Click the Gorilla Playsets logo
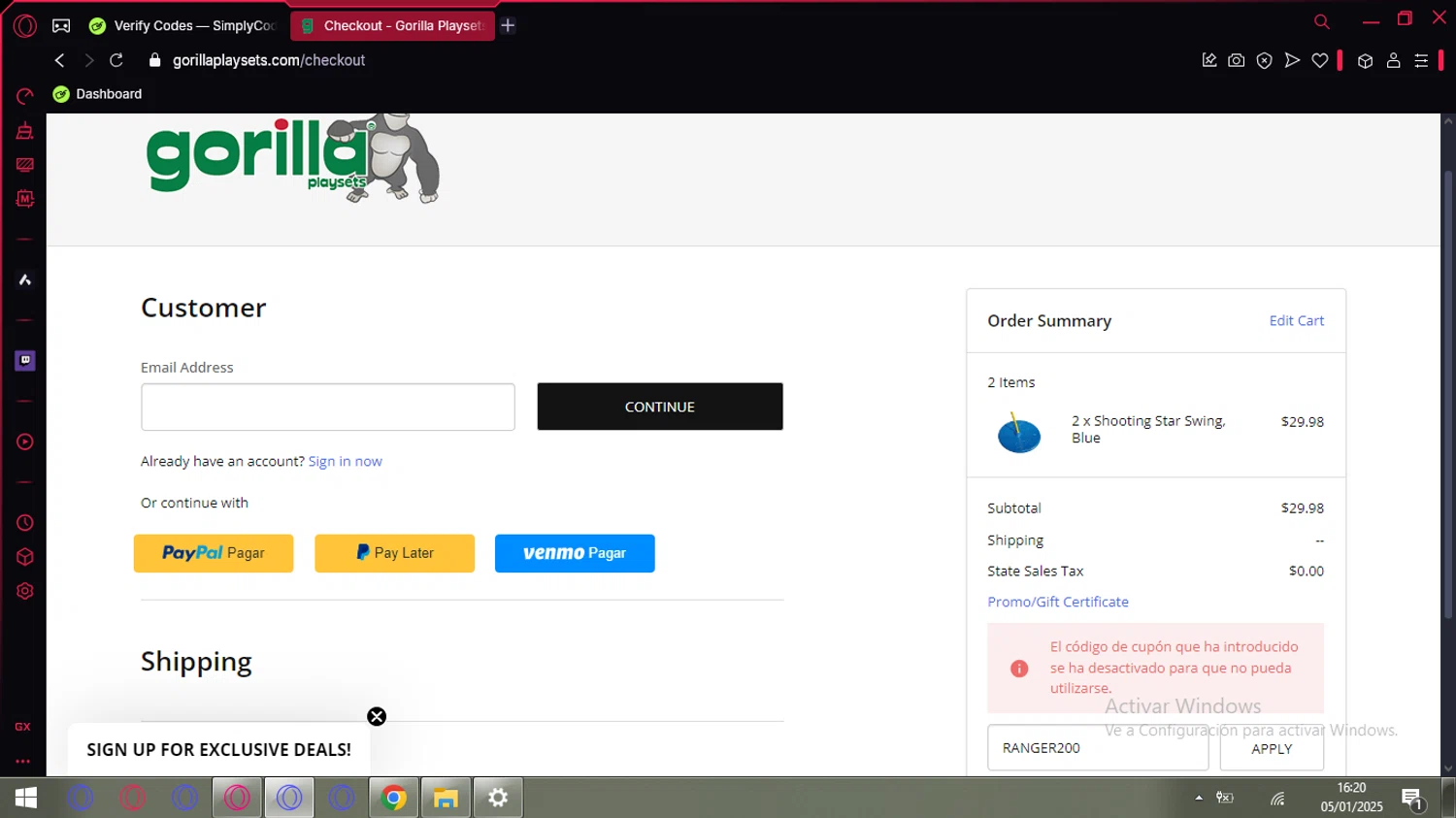Image resolution: width=1456 pixels, height=818 pixels. click(293, 158)
